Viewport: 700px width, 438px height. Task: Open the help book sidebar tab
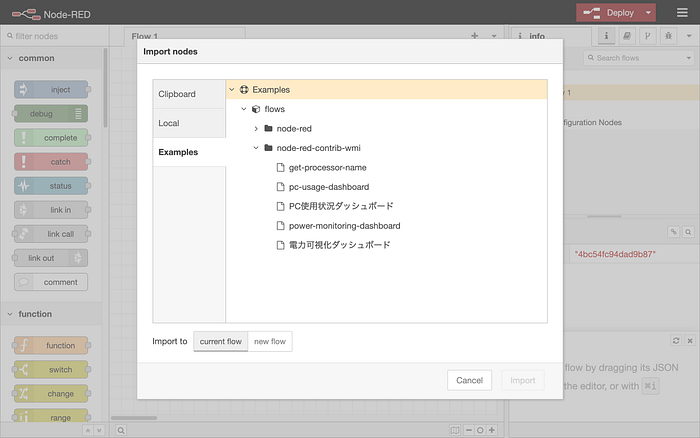[x=627, y=36]
